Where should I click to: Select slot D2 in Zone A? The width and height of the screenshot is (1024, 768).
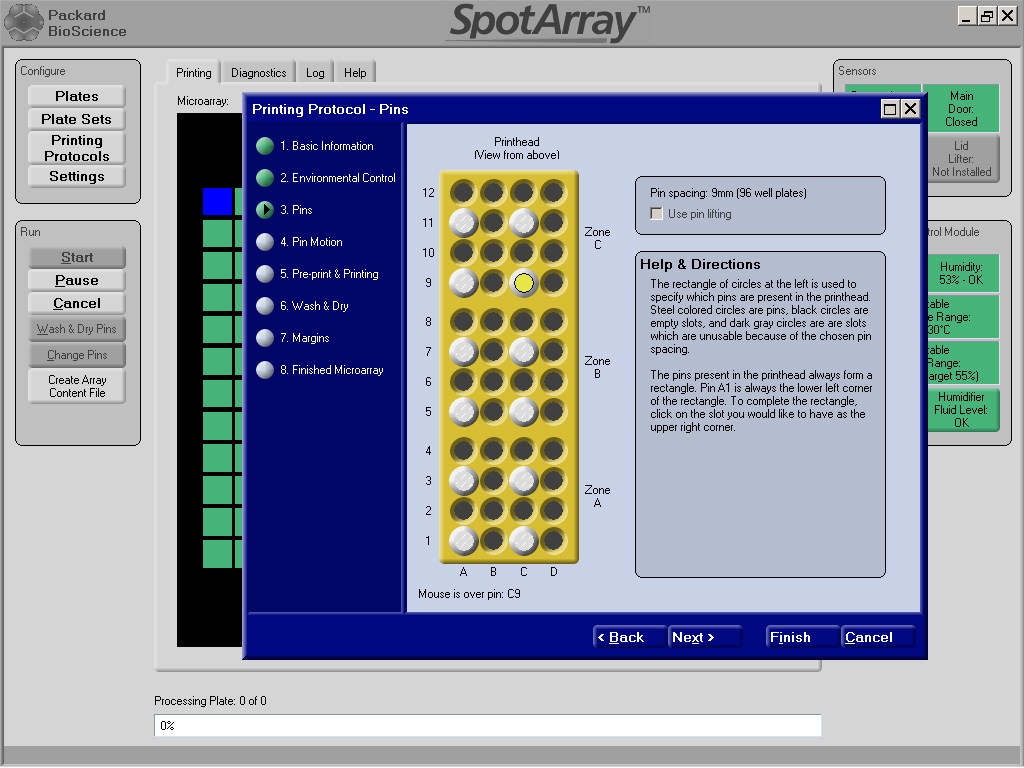[554, 511]
